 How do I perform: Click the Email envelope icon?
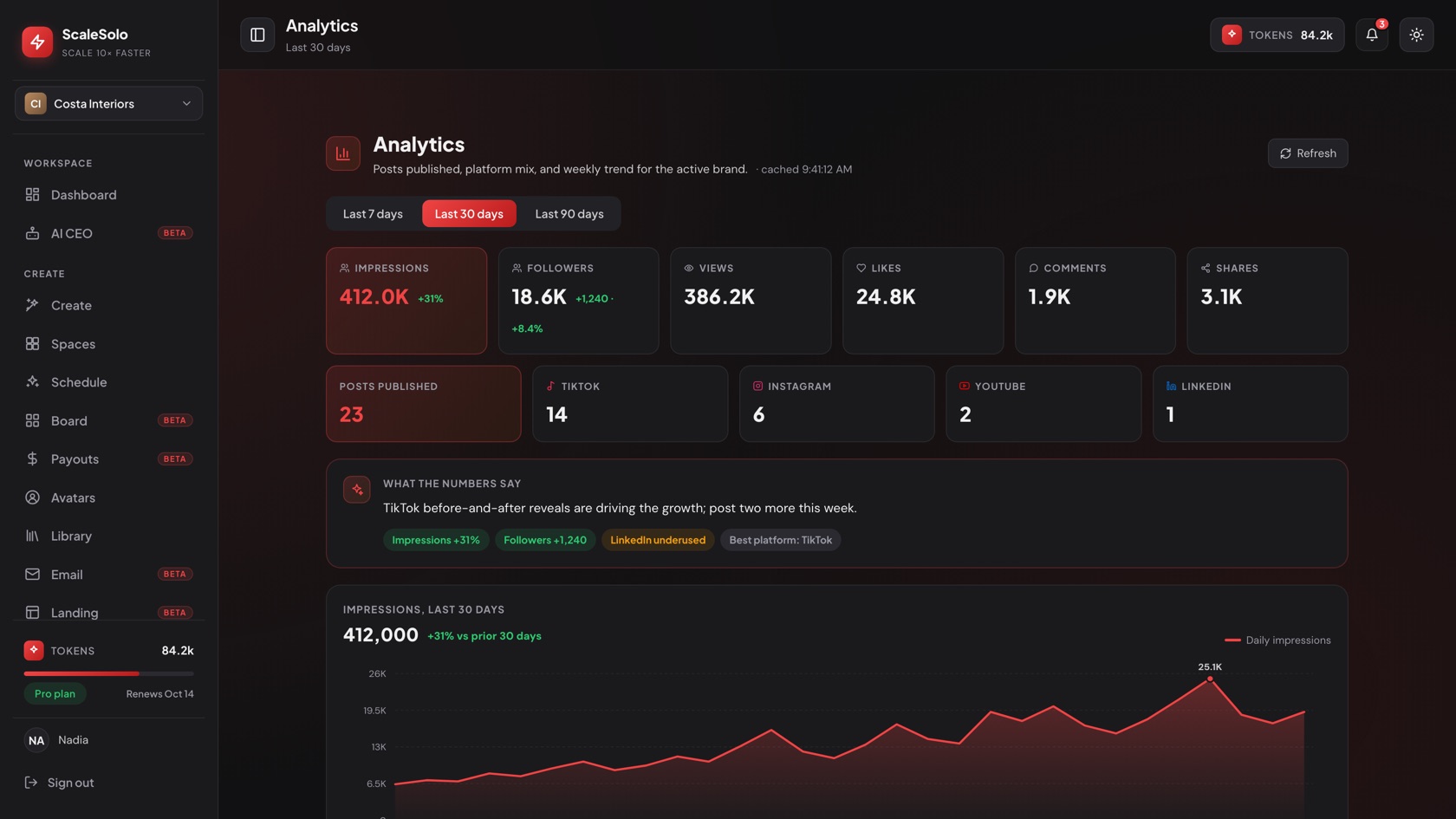pos(32,574)
